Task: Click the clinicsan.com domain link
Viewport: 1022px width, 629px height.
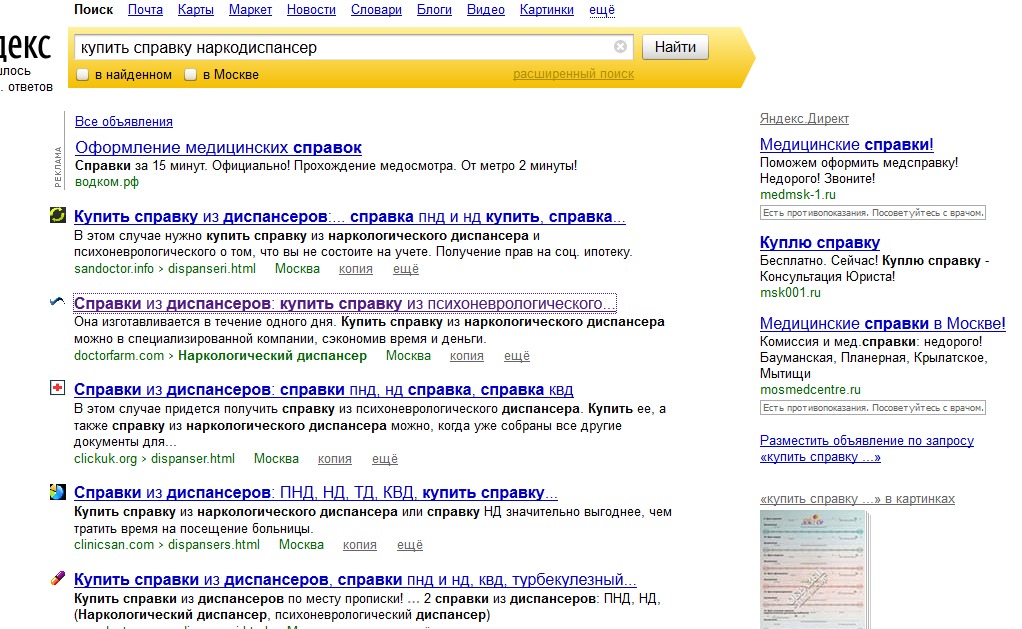Action: (114, 545)
